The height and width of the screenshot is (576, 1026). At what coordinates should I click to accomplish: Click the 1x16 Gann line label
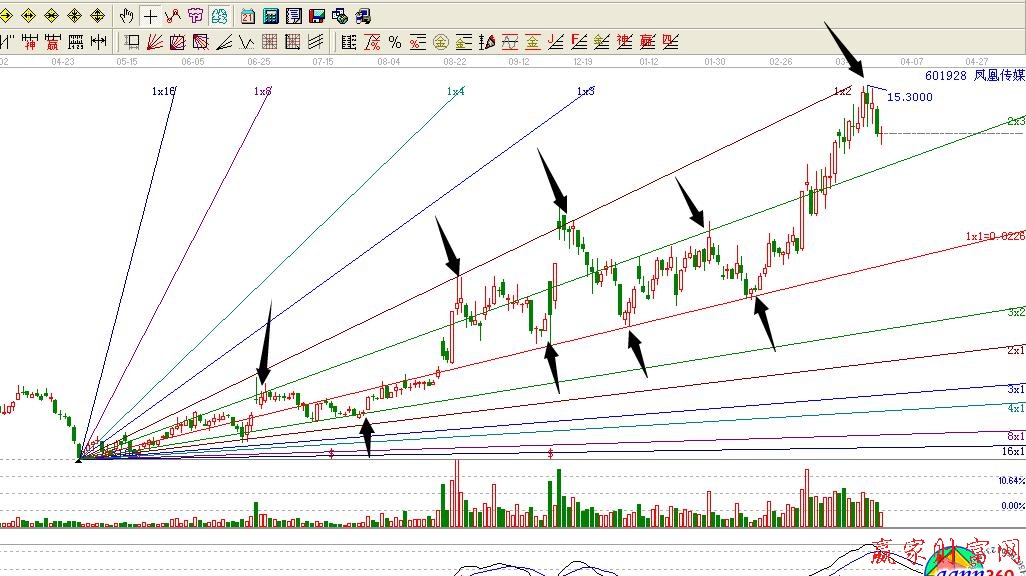[163, 91]
